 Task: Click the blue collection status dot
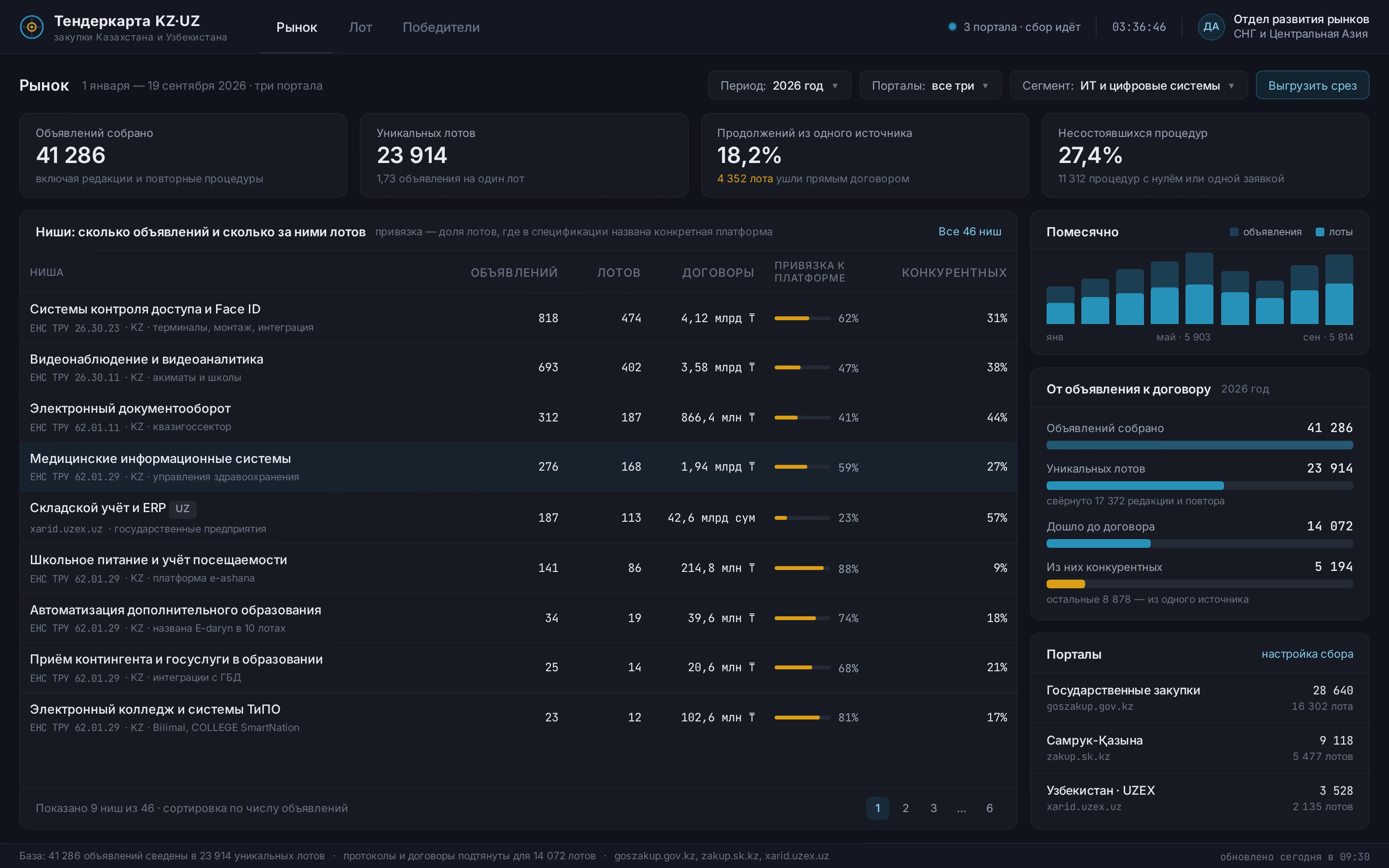pos(952,27)
